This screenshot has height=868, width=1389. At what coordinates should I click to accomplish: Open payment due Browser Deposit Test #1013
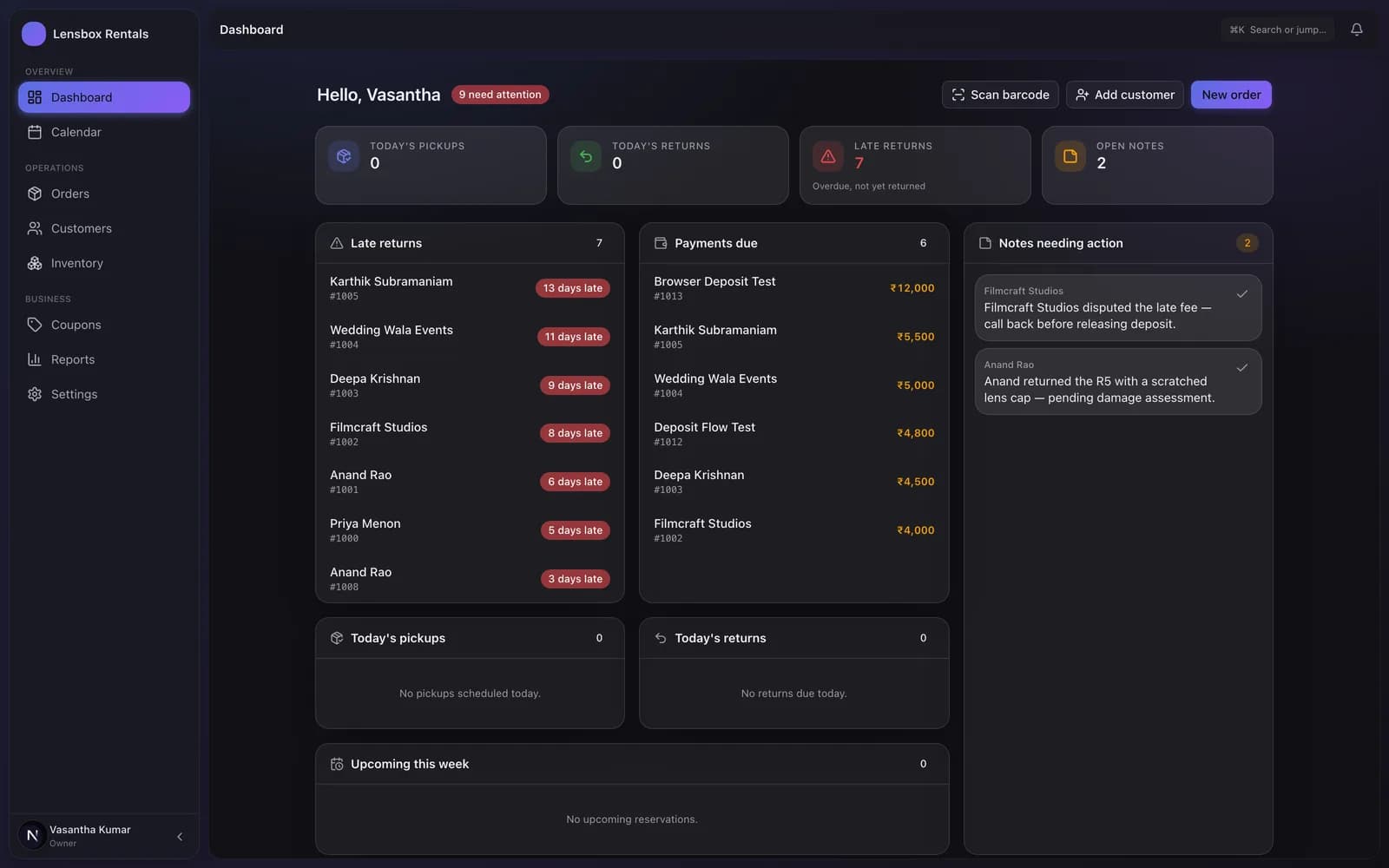pos(793,288)
